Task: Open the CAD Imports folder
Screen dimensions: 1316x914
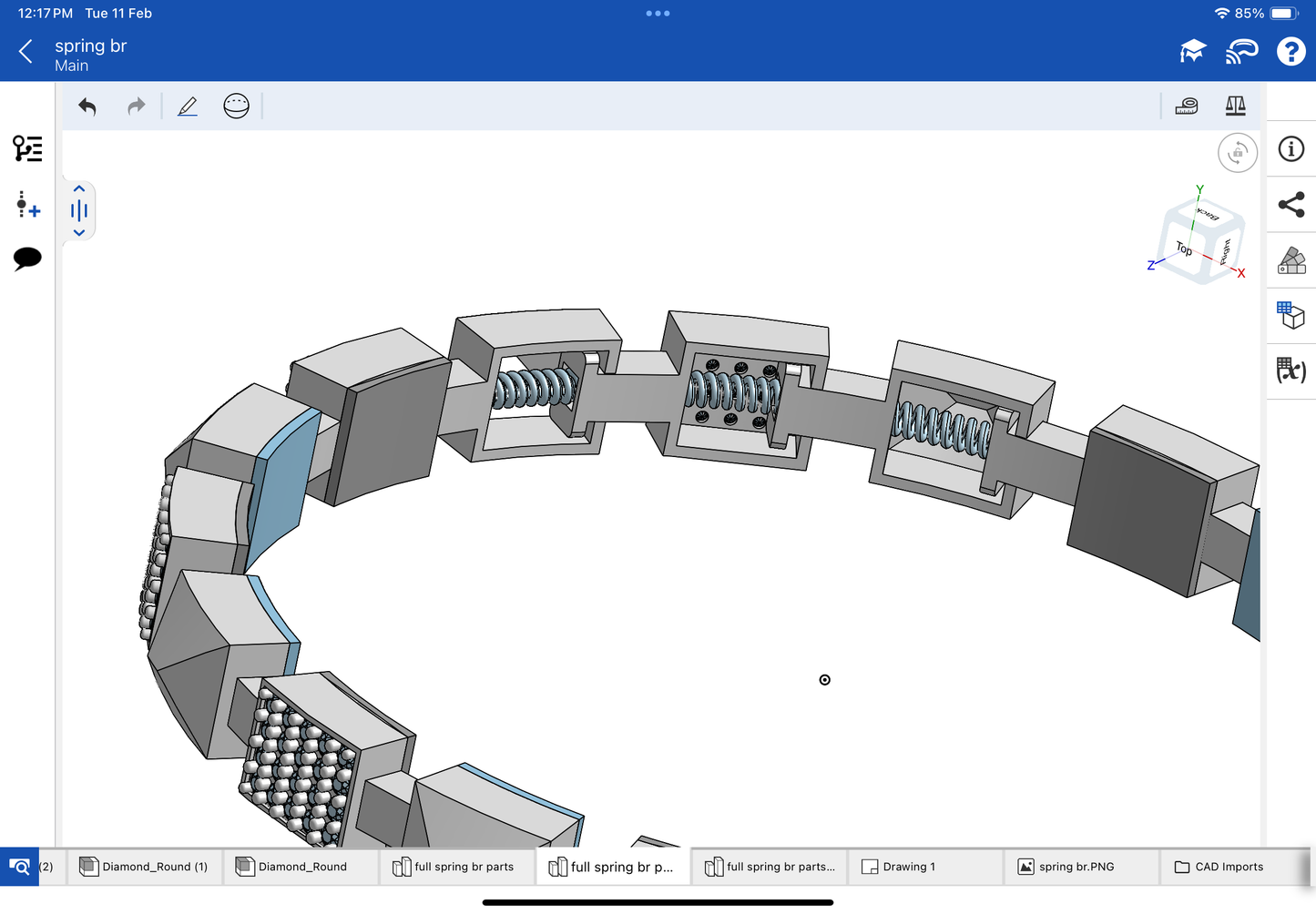Action: click(x=1219, y=867)
